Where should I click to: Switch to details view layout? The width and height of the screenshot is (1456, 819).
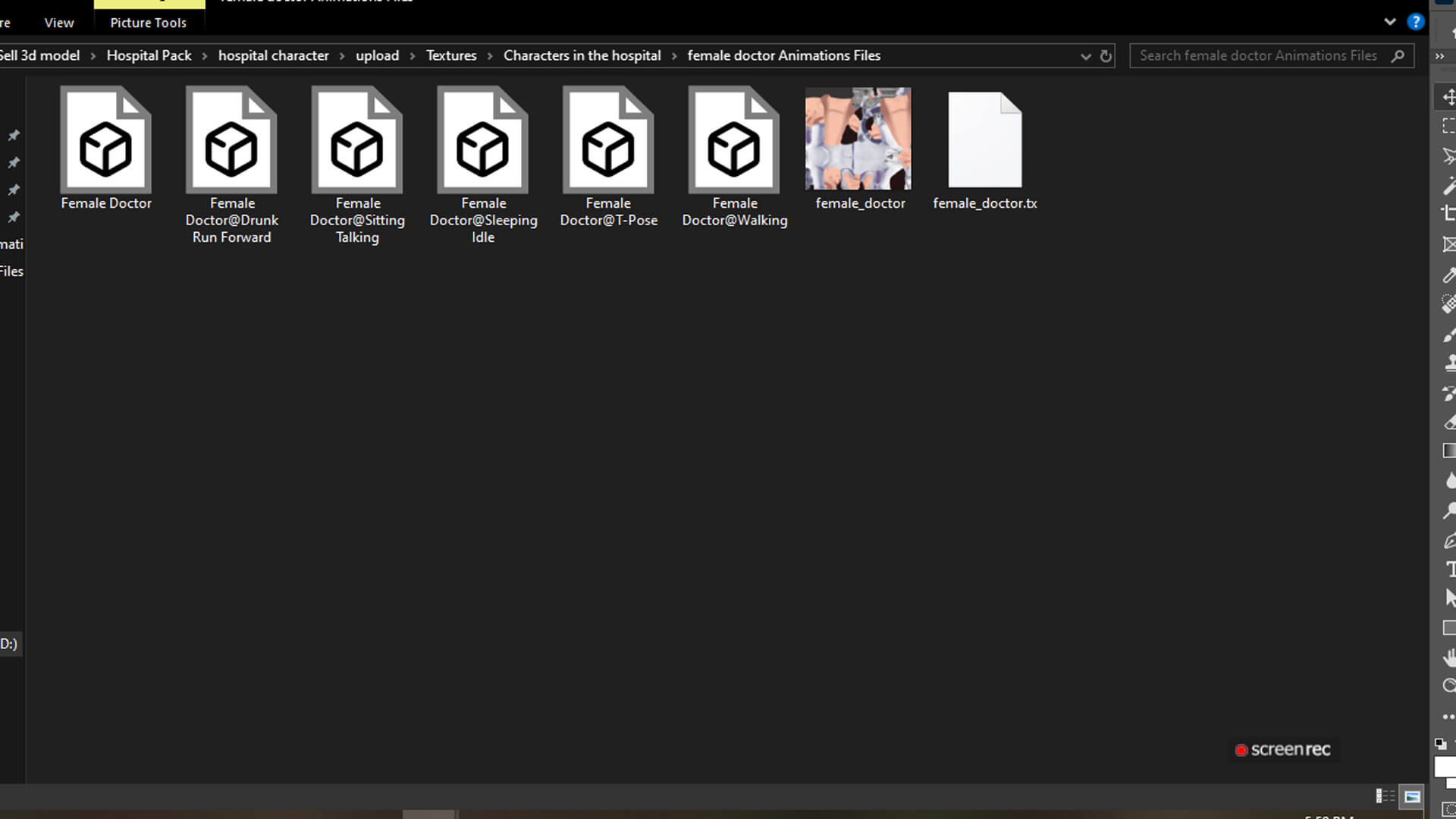coord(1385,796)
